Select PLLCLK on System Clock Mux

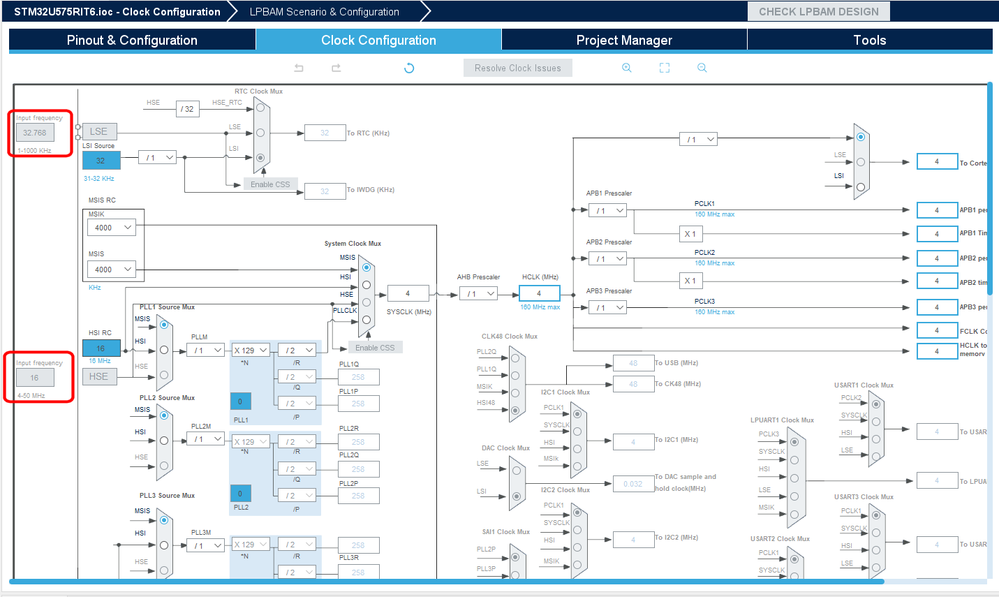366,320
